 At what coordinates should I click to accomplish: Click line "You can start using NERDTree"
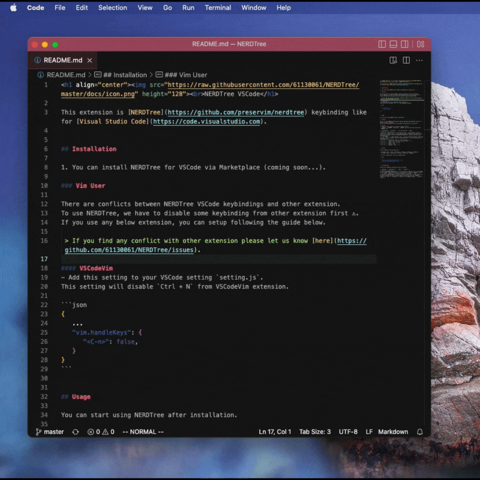[x=149, y=415]
